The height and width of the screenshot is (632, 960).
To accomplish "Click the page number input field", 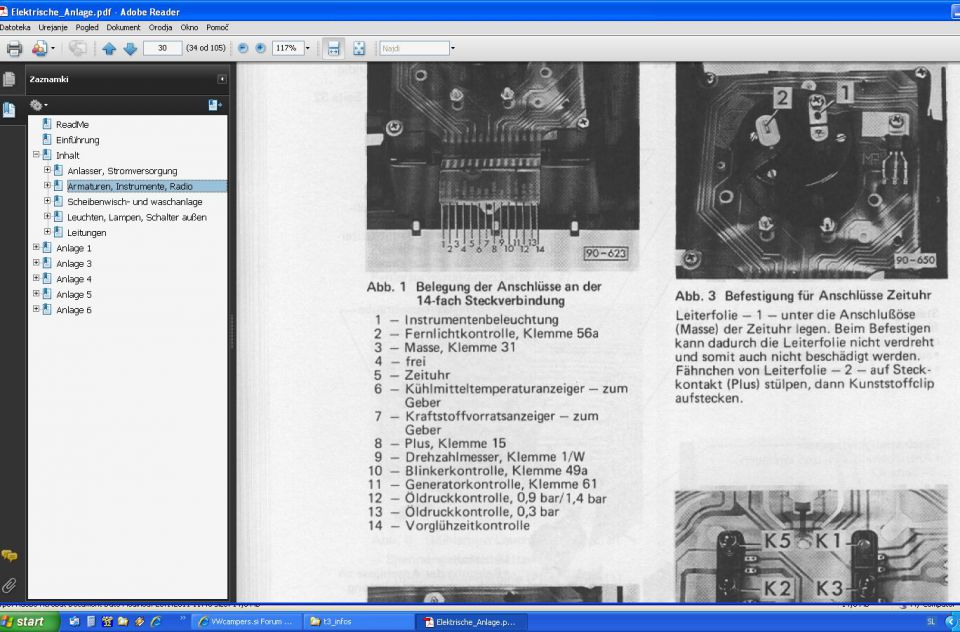I will 162,48.
